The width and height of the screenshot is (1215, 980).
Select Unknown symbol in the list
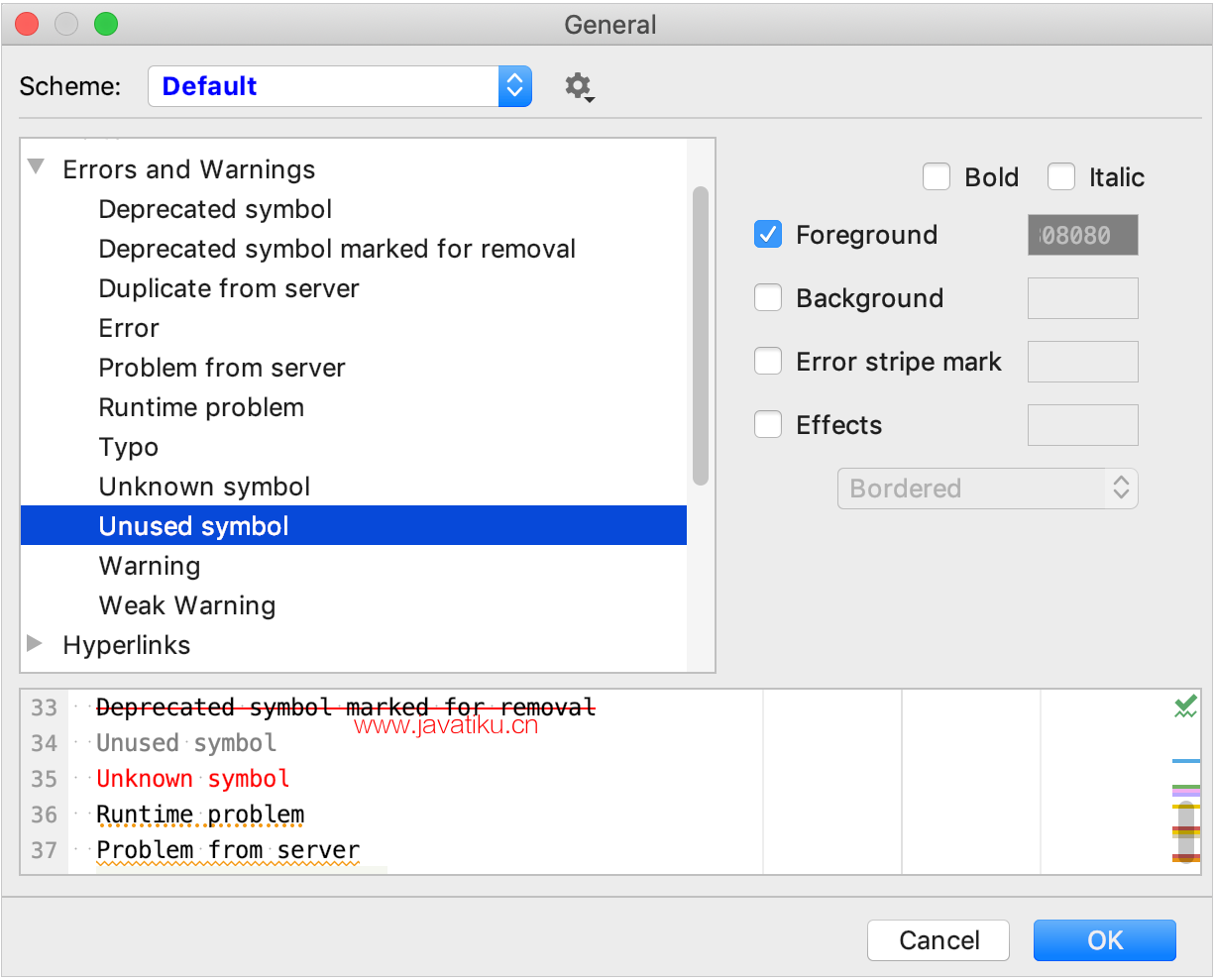354,487
